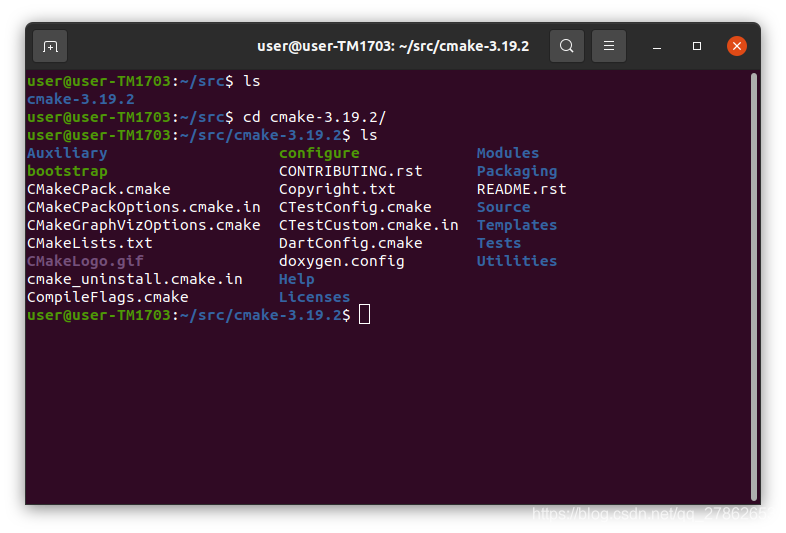Viewport: 786px width, 533px height.
Task: Maximize the terminal window
Action: pos(697,46)
